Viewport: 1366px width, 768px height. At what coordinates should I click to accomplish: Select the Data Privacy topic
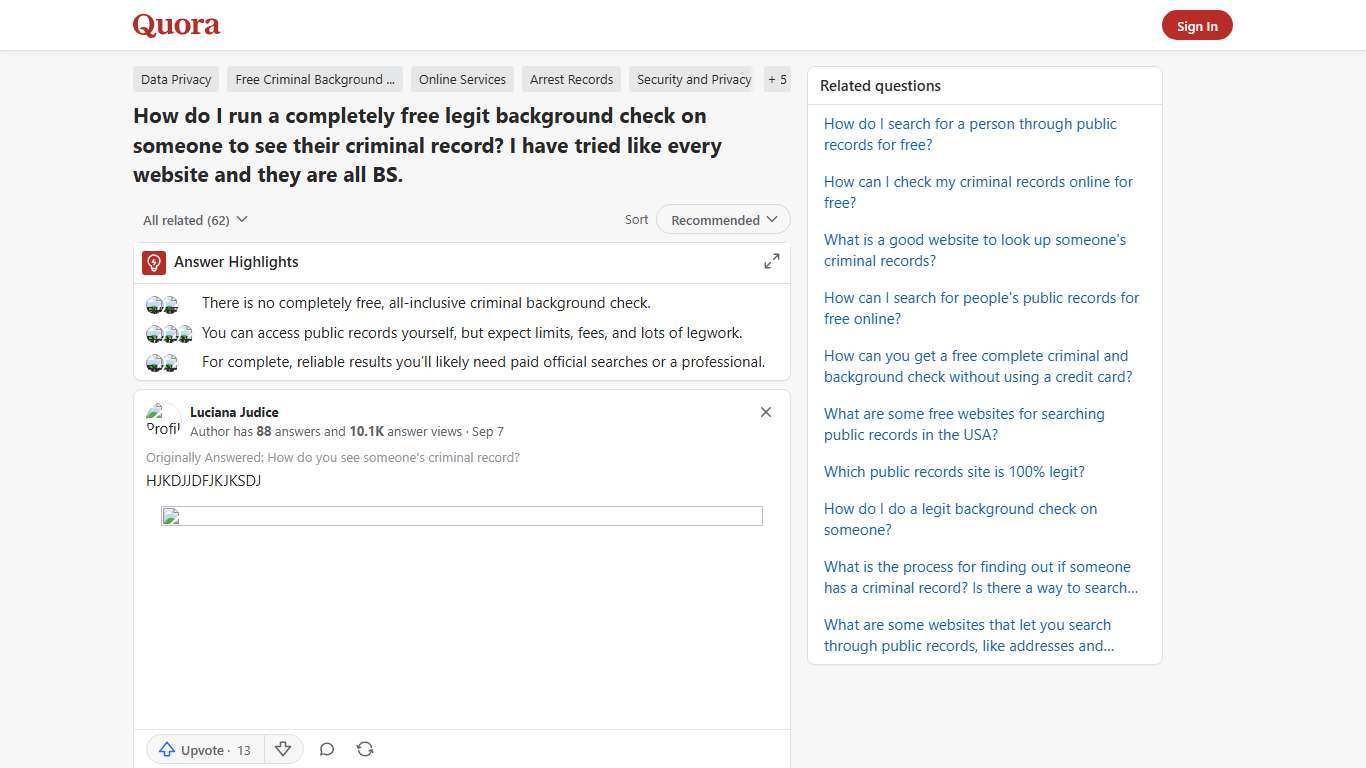pos(176,79)
